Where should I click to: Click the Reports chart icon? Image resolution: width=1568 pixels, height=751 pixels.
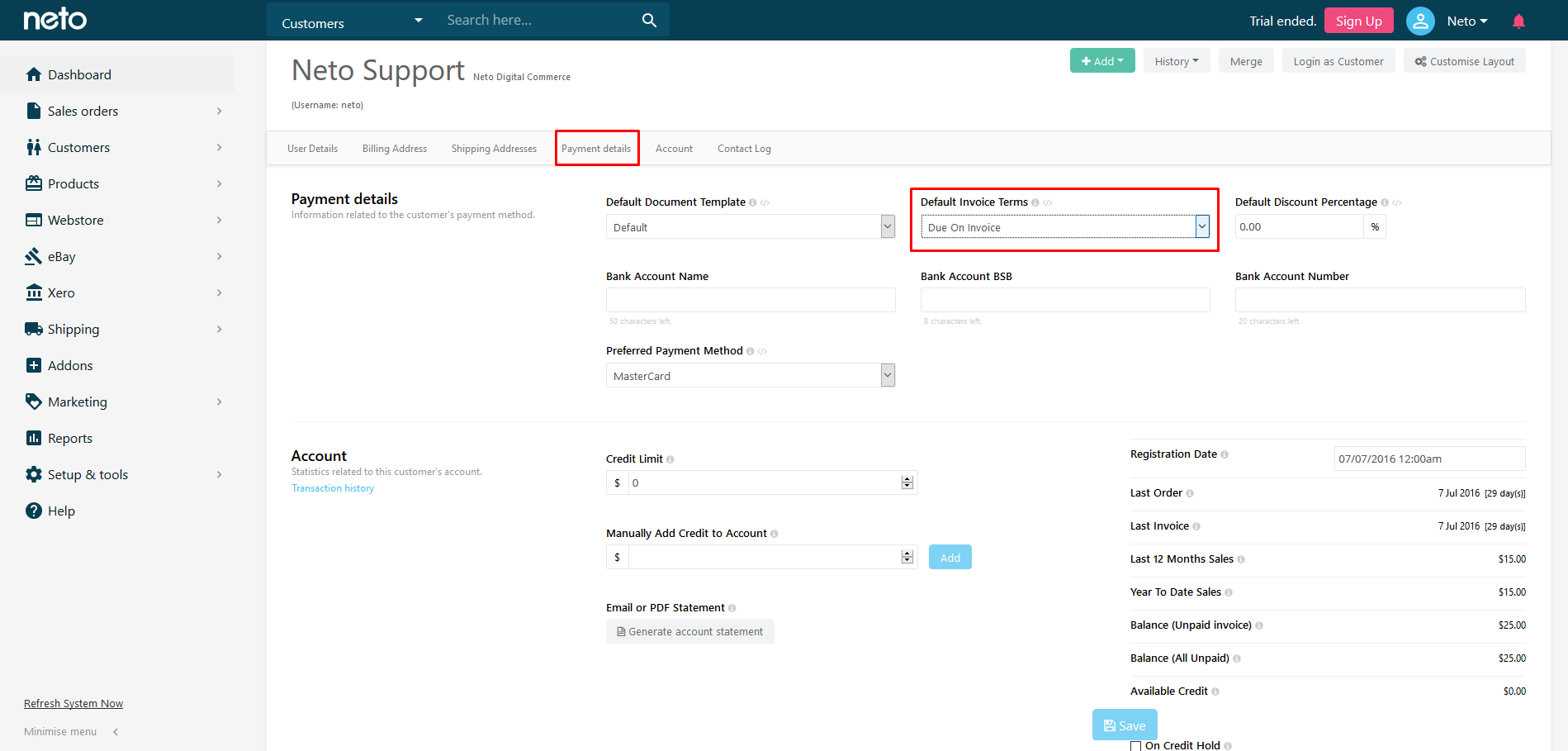click(x=34, y=438)
